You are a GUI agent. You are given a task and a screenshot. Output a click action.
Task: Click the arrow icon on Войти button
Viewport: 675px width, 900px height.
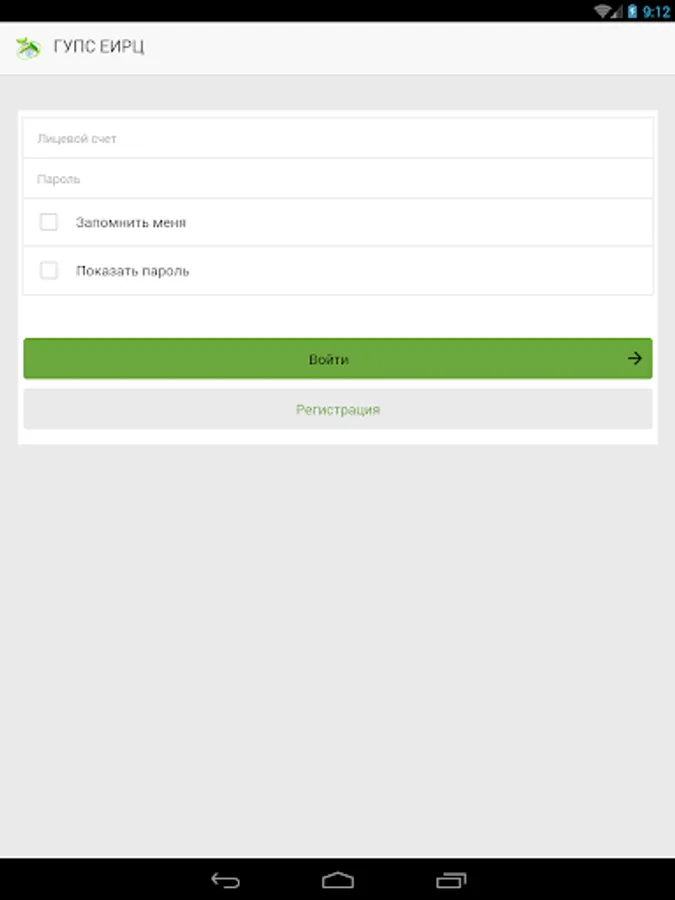click(634, 359)
